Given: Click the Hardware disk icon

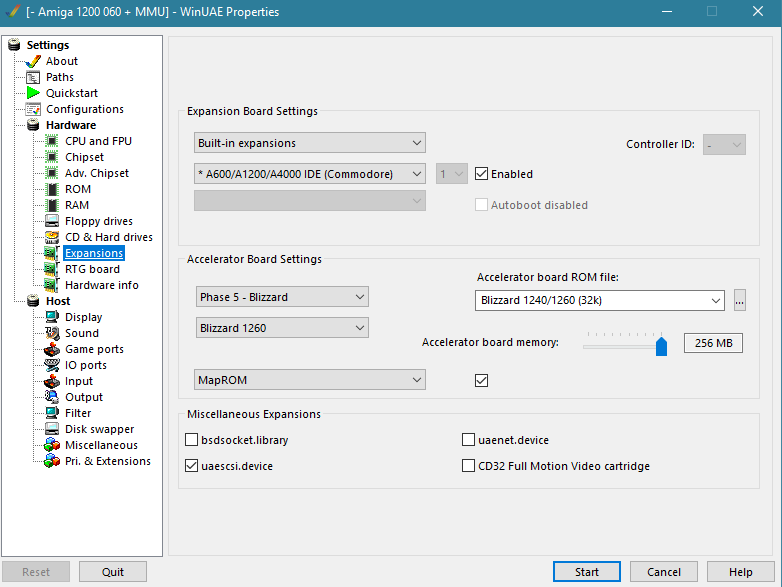Looking at the screenshot, I should coord(33,125).
